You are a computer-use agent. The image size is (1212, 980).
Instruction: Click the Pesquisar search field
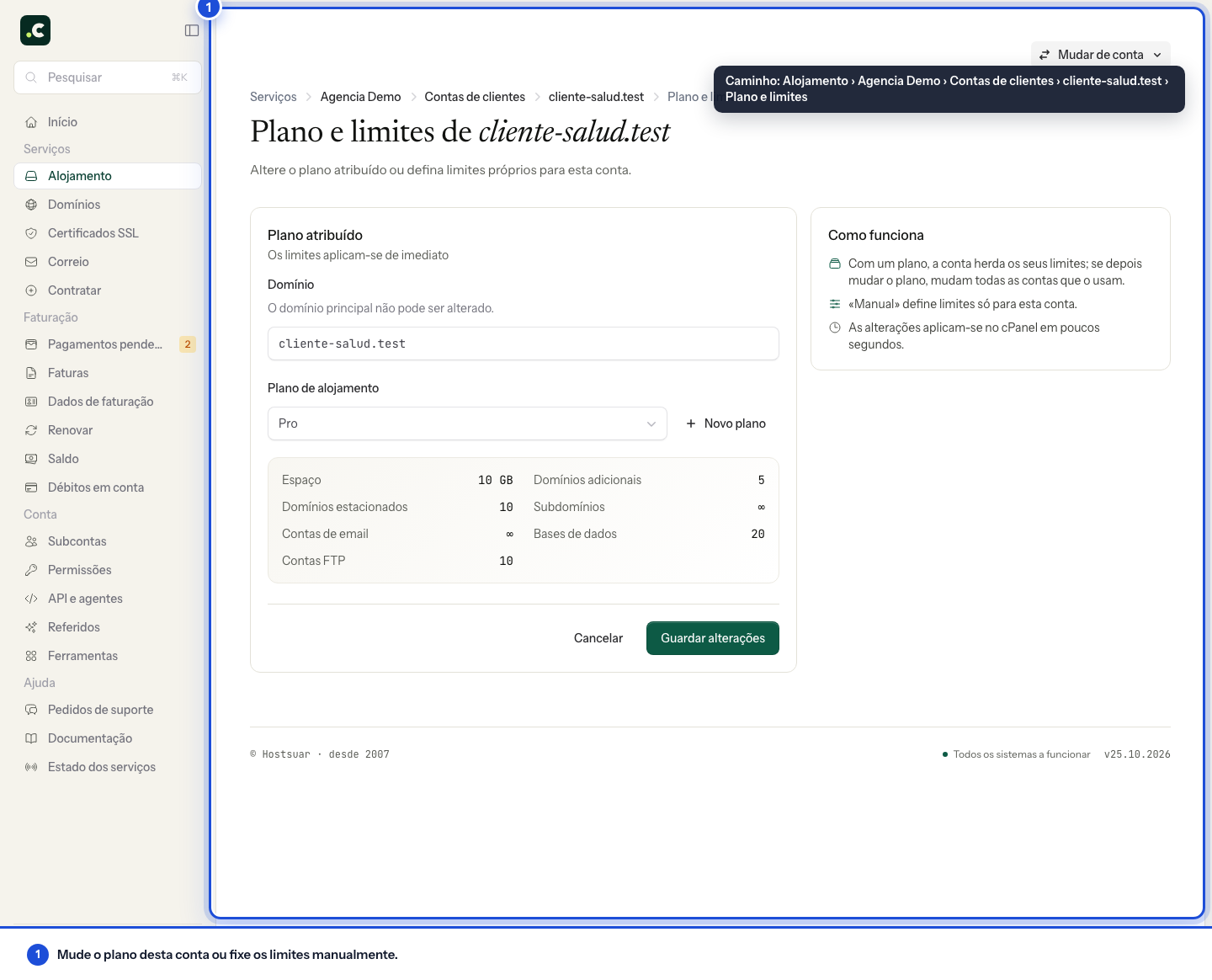click(x=108, y=77)
